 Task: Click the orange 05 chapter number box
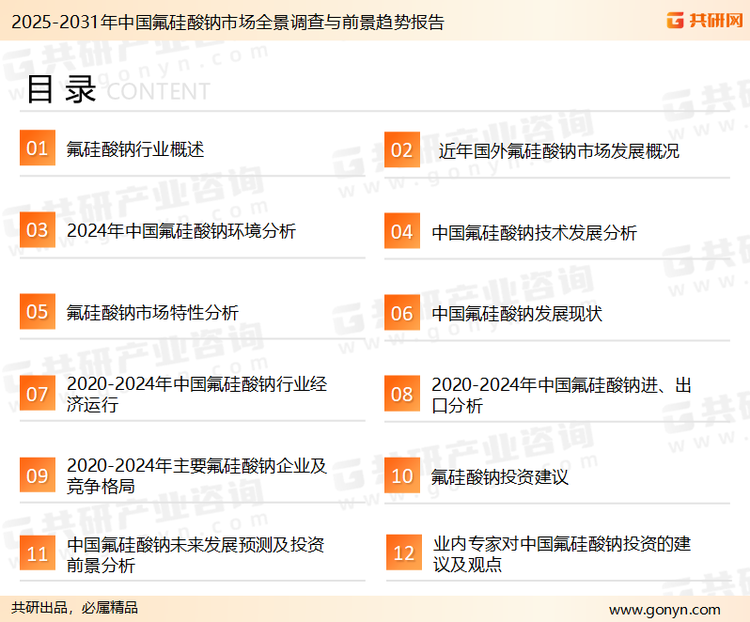pyautogui.click(x=37, y=311)
